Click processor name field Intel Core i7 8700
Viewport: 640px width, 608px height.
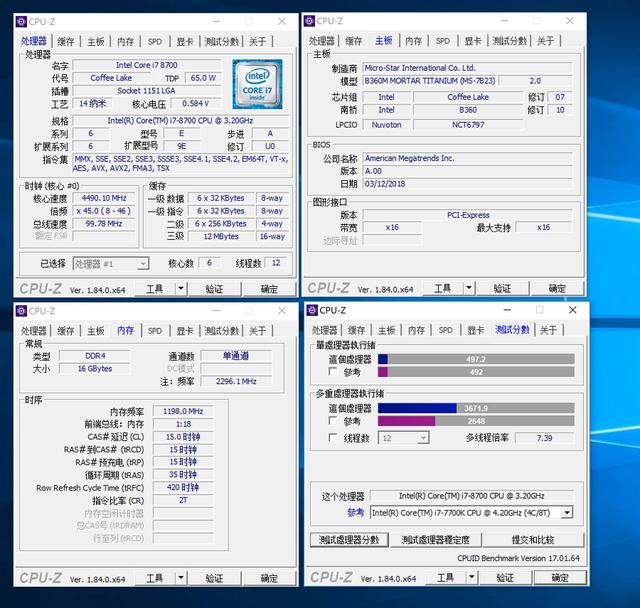coord(147,65)
